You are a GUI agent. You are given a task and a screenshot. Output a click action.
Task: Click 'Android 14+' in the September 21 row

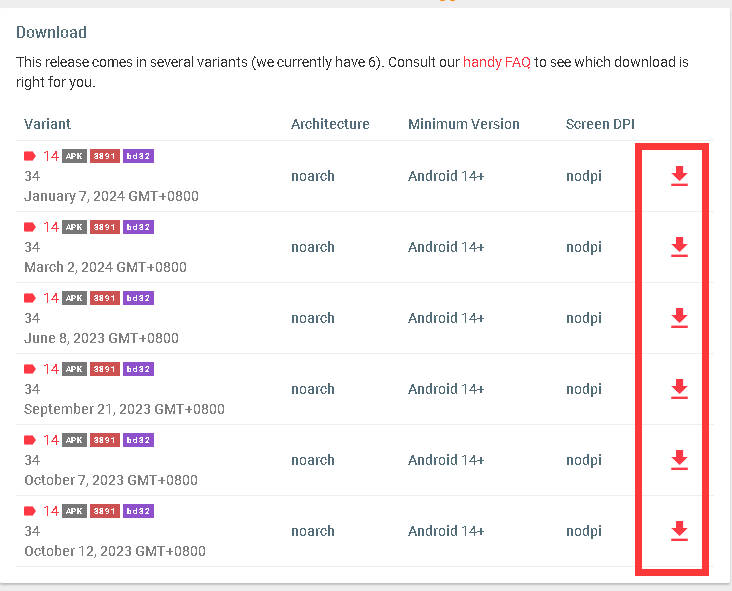pyautogui.click(x=446, y=389)
